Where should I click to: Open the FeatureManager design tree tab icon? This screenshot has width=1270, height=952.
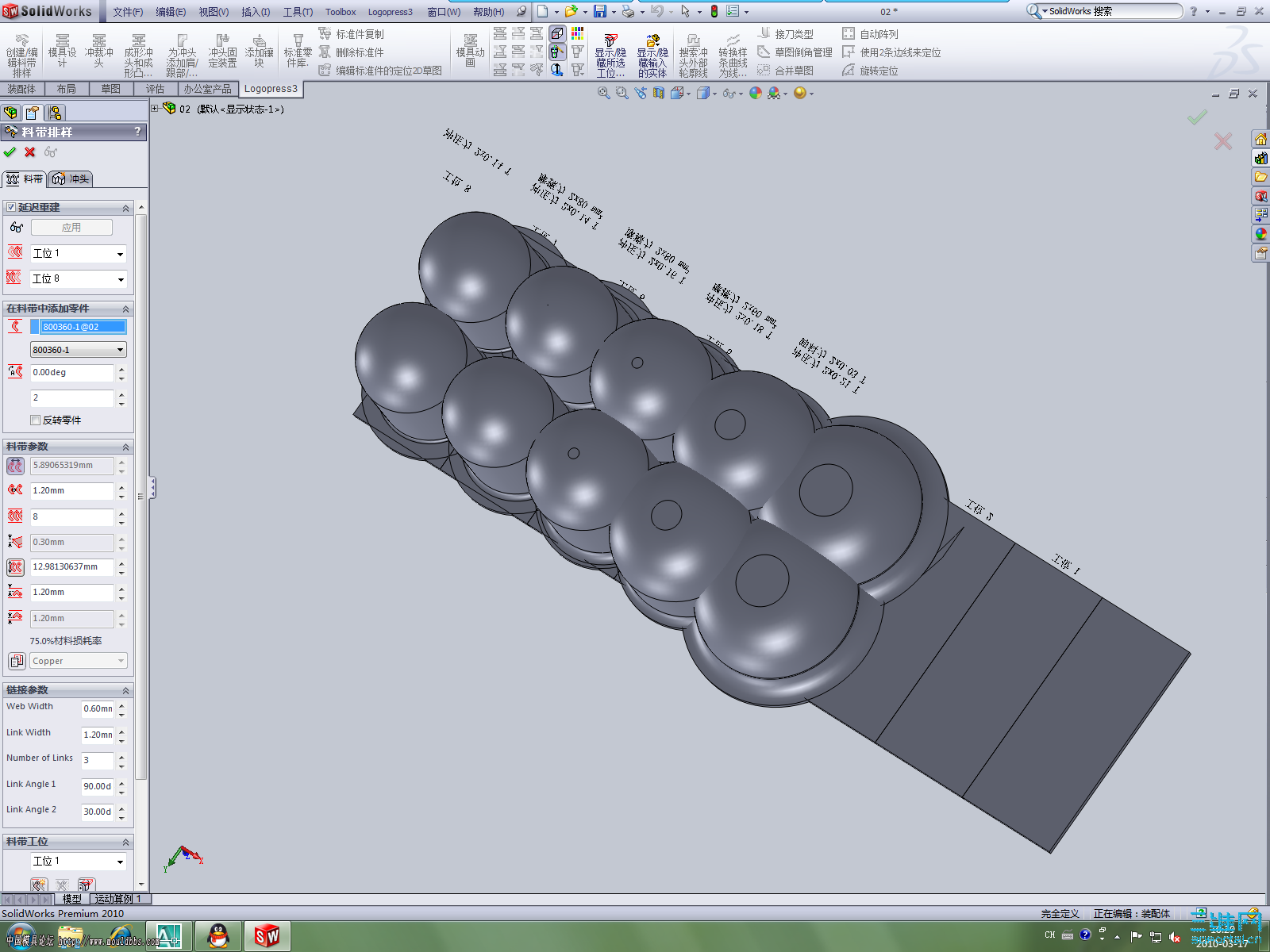pos(11,113)
